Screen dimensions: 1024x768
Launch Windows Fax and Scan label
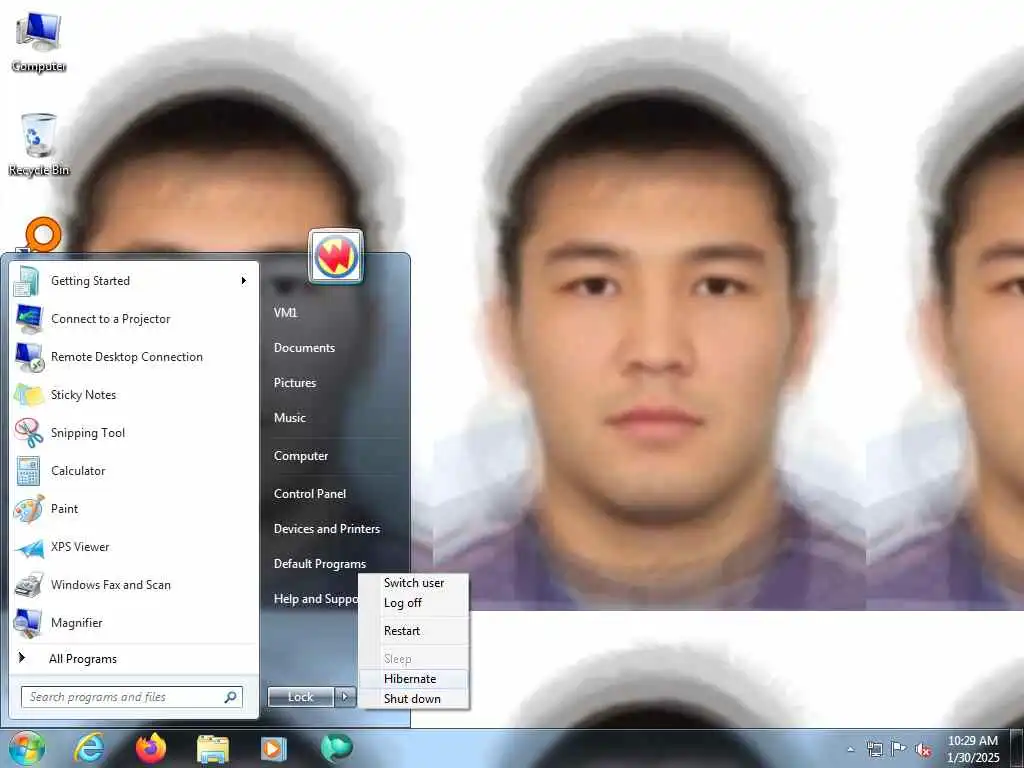(110, 585)
